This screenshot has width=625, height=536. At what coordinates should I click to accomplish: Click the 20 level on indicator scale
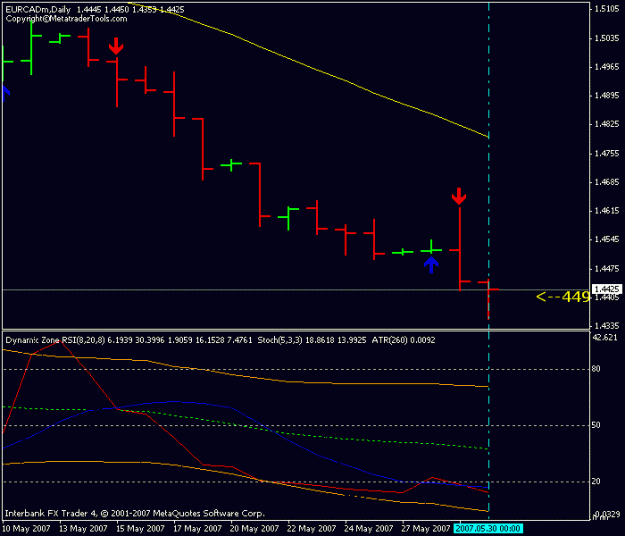(x=596, y=481)
